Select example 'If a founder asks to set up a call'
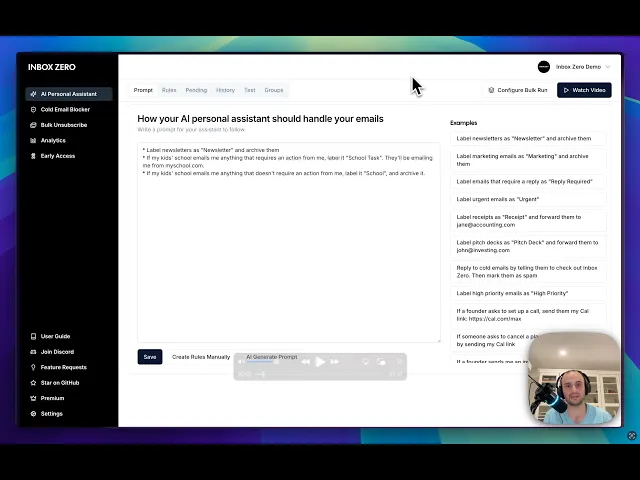The image size is (640, 480). [x=528, y=315]
